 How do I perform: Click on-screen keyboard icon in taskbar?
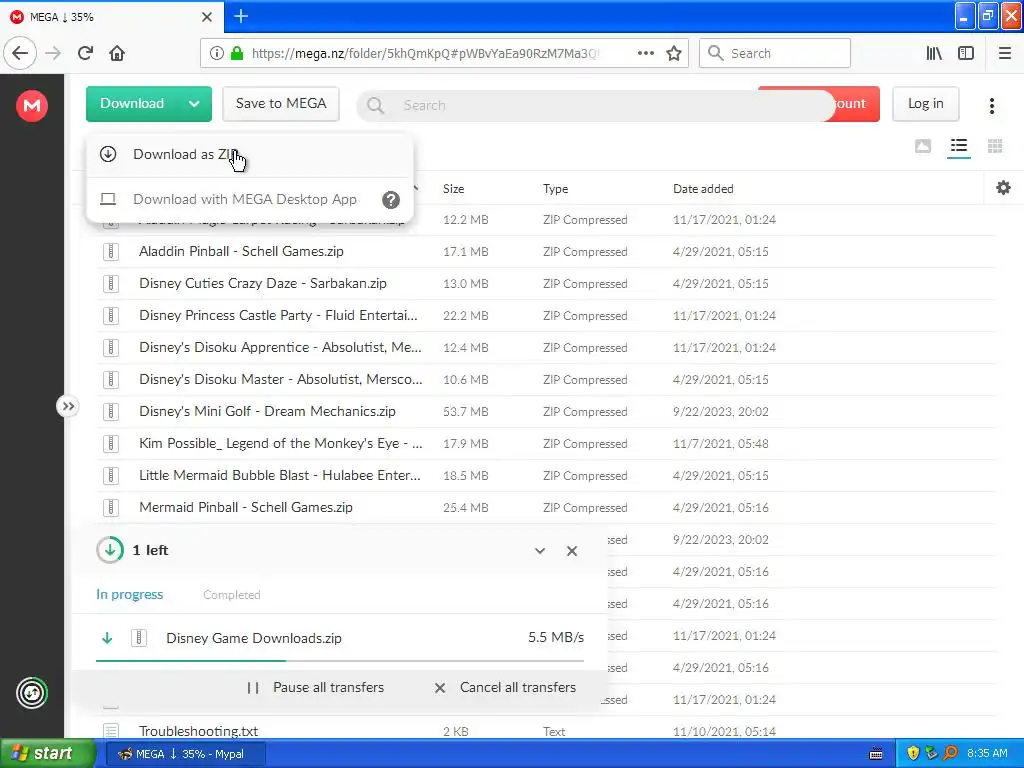coord(876,754)
